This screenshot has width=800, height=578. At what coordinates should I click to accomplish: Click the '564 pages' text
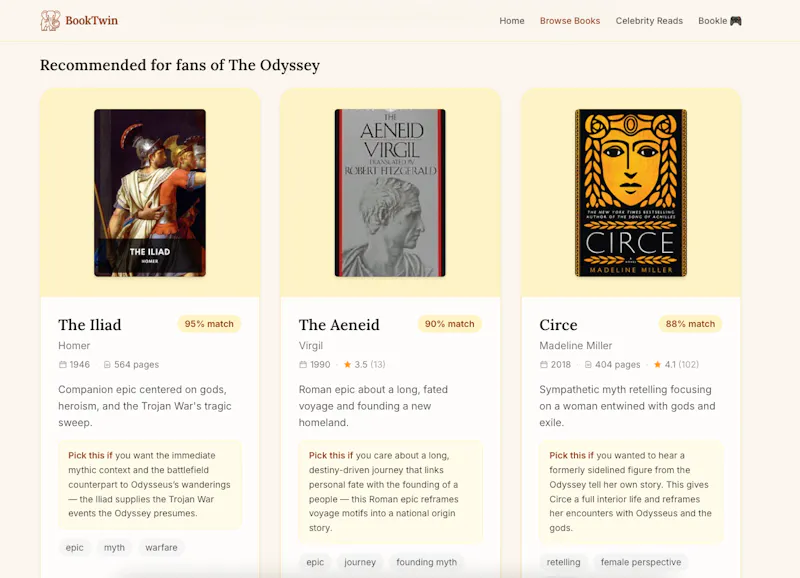137,365
